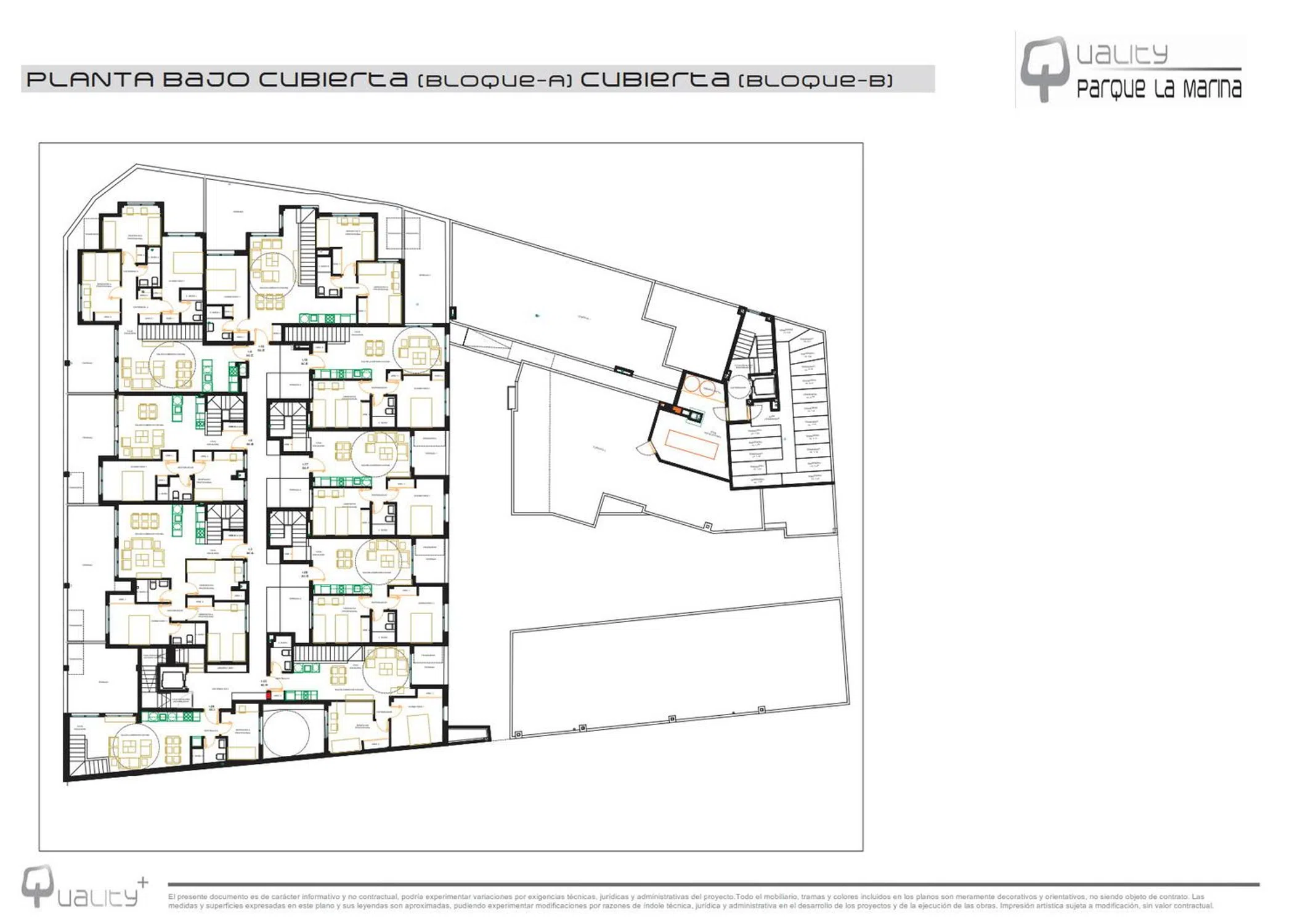Click the elevator shaft in lower-left stairwell
The width and height of the screenshot is (1308, 924).
(x=172, y=678)
